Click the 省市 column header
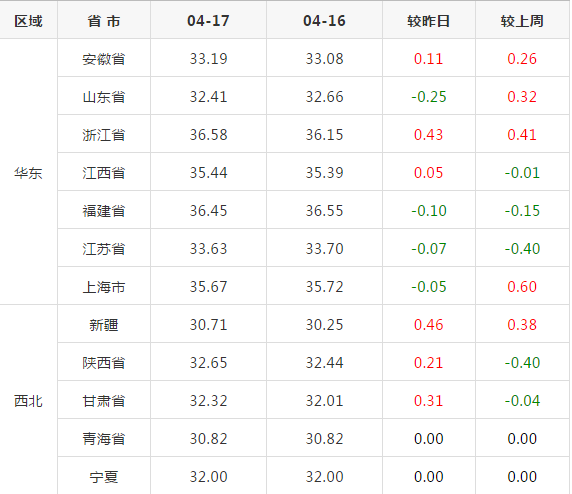The height and width of the screenshot is (494, 572). (104, 21)
